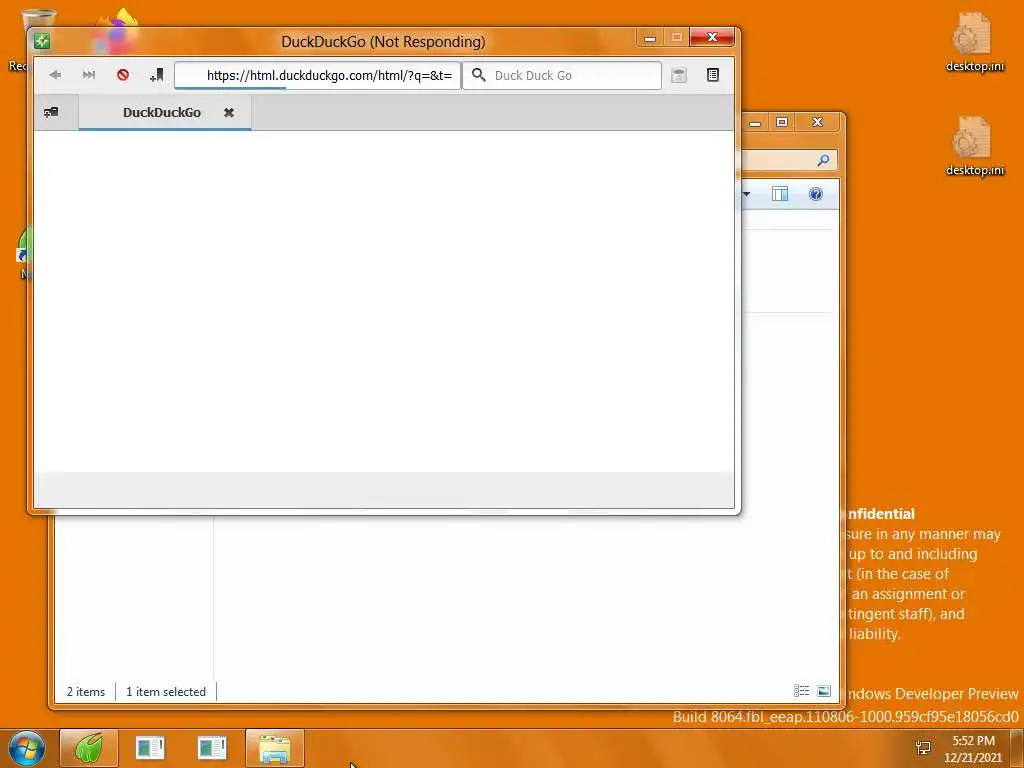
Task: Close the not-responding browser window
Action: (x=712, y=37)
